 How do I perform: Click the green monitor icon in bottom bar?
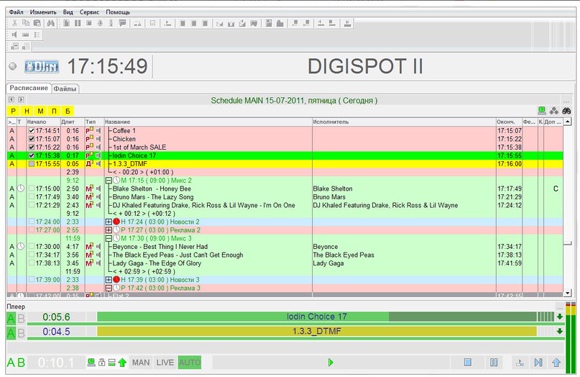point(91,363)
